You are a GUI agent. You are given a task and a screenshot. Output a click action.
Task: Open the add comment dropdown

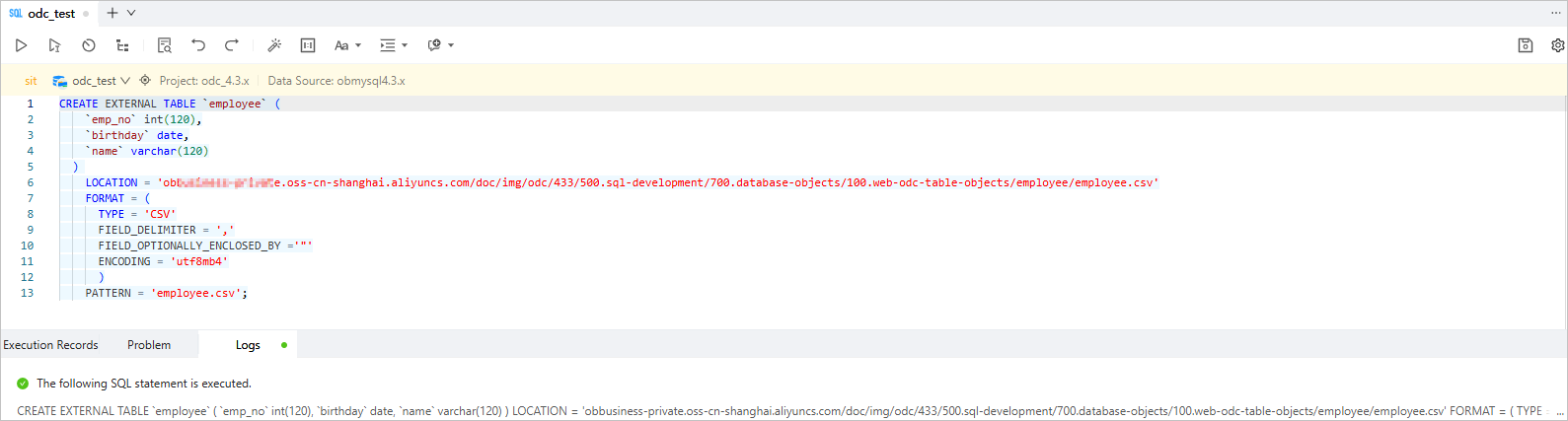pos(440,45)
